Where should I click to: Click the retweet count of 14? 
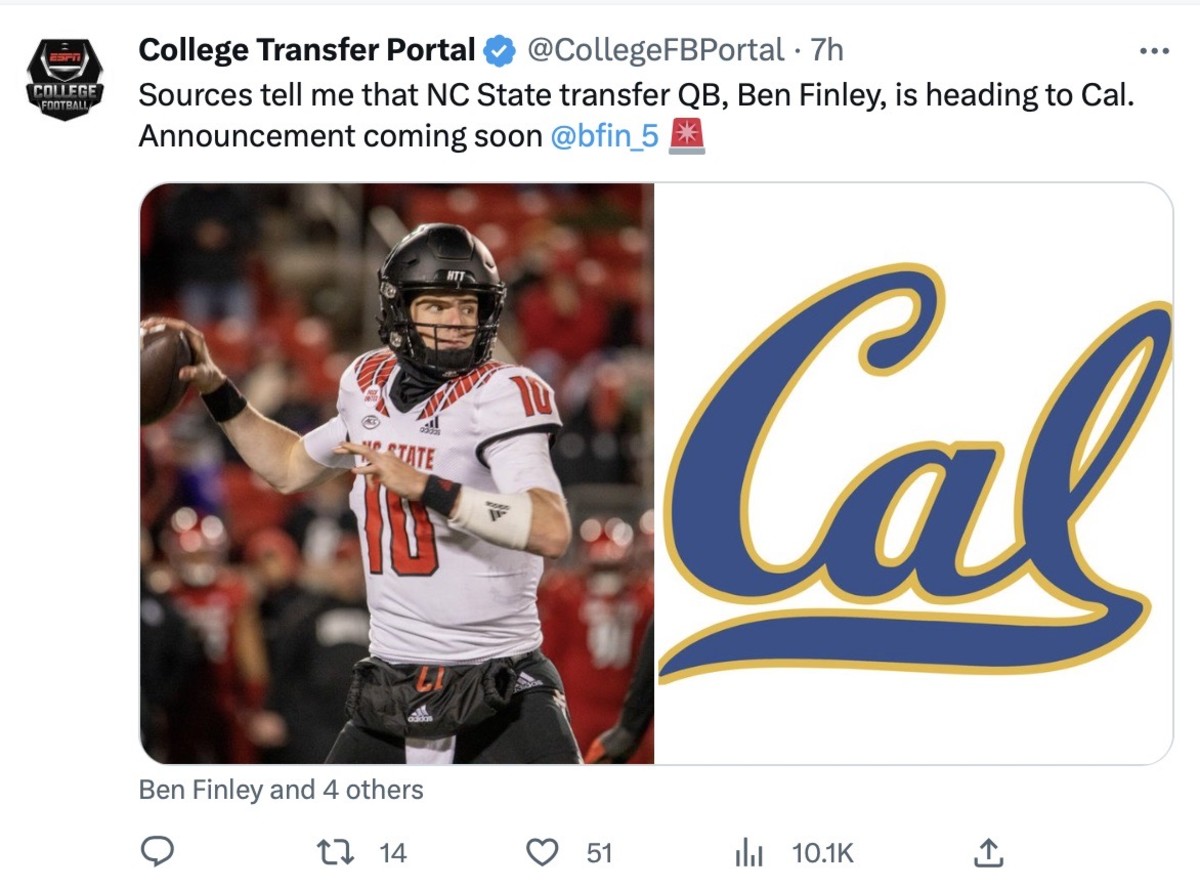(x=393, y=853)
